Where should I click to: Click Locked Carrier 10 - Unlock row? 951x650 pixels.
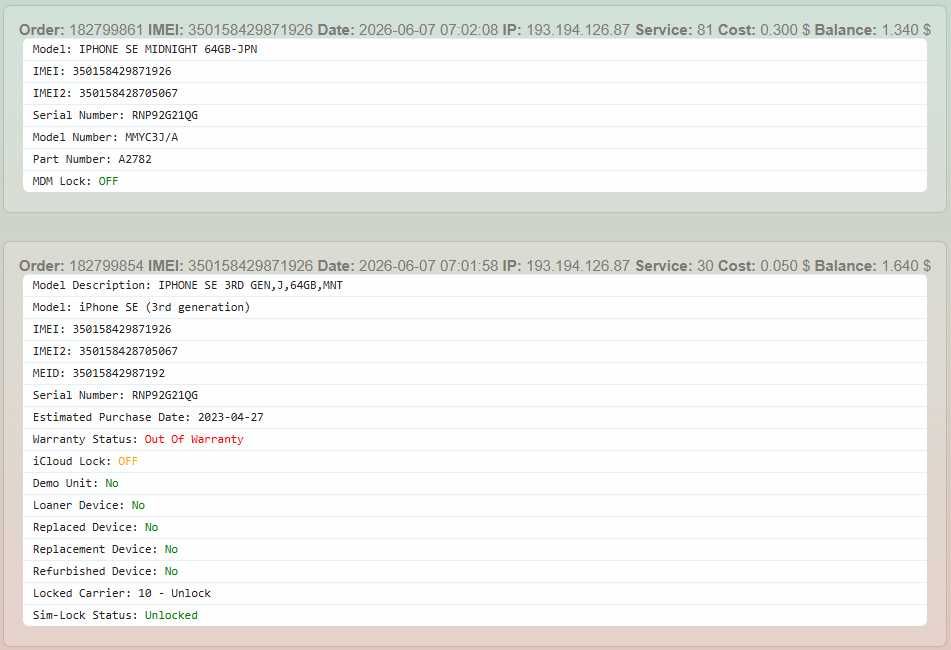coord(475,593)
